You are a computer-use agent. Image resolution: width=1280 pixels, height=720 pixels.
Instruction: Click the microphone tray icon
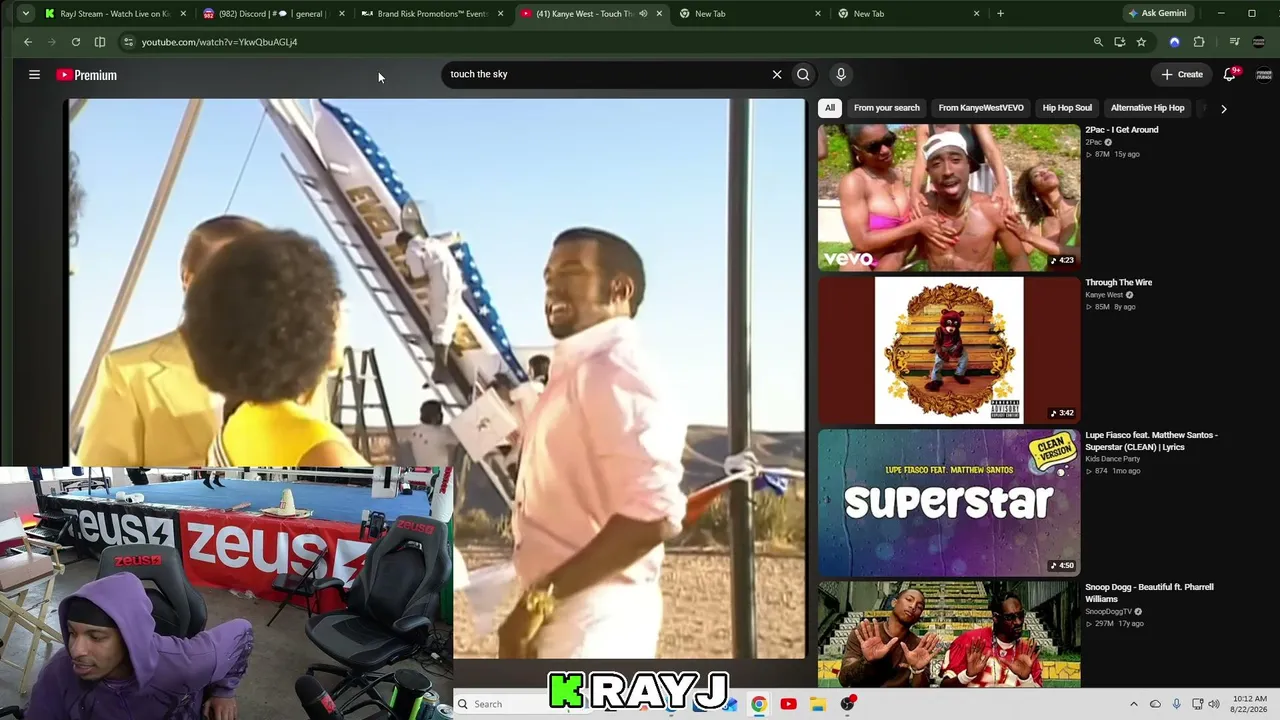pyautogui.click(x=1176, y=704)
